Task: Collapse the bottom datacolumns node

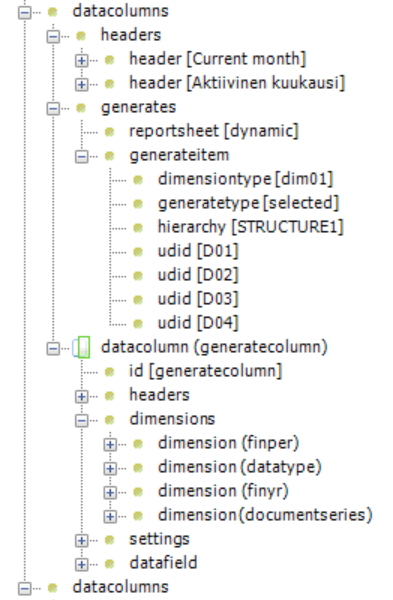Action: click(x=25, y=588)
